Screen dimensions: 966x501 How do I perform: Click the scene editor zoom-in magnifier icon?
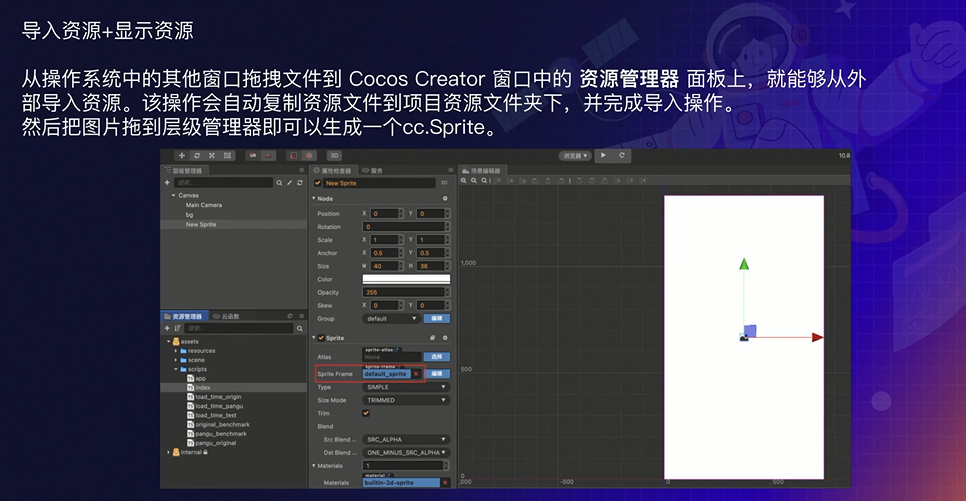pyautogui.click(x=464, y=181)
